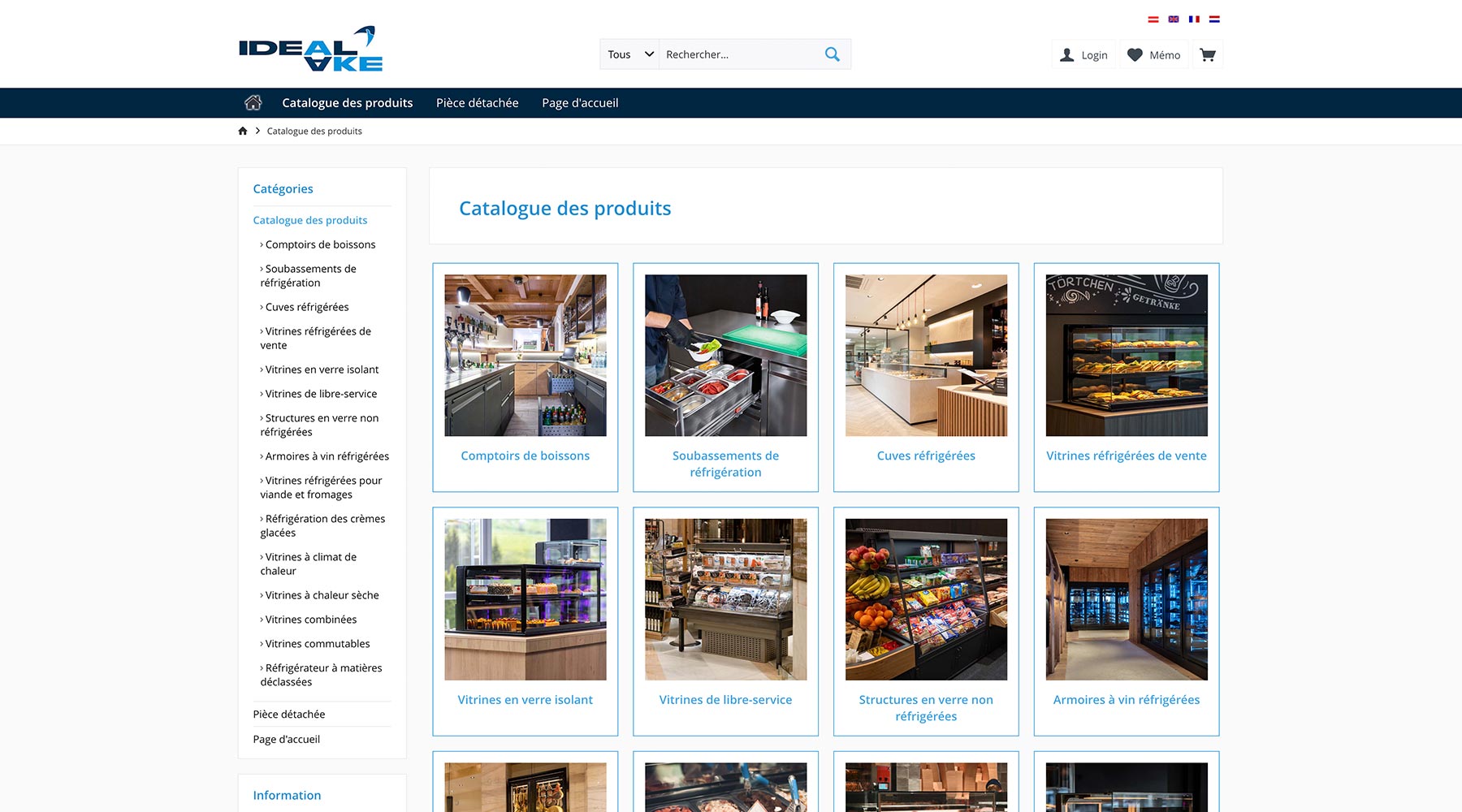Click the home icon in the navigation bar
1462x812 pixels.
pyautogui.click(x=254, y=102)
